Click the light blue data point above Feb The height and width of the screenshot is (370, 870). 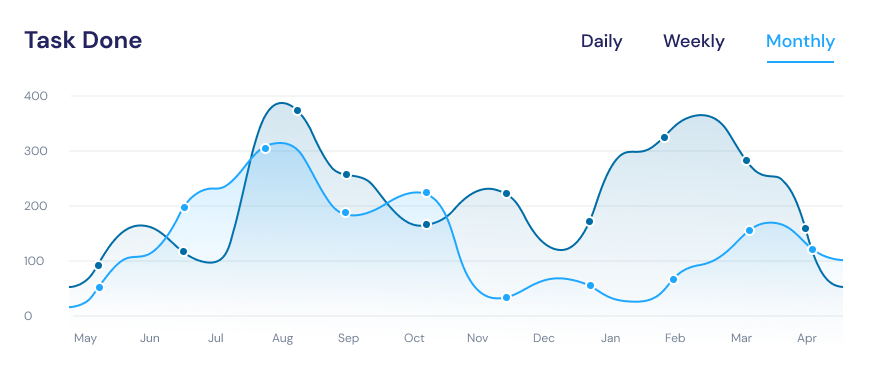(x=674, y=280)
